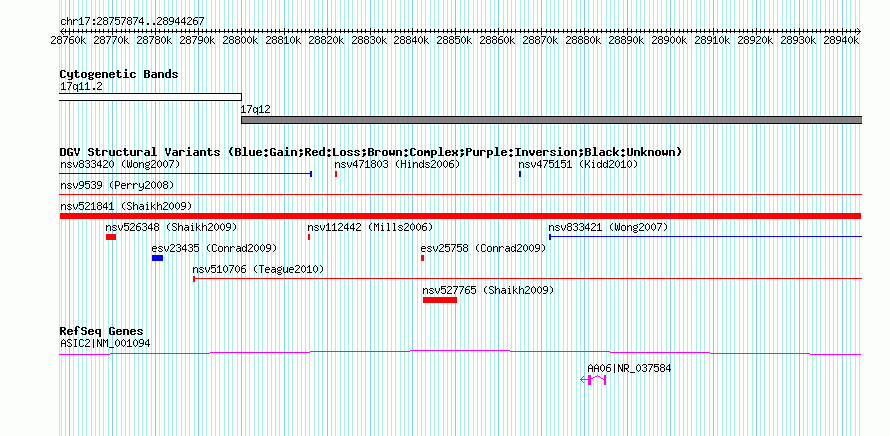Open variant nsv112442 (Mills2006) label
The height and width of the screenshot is (436, 890).
(x=370, y=228)
